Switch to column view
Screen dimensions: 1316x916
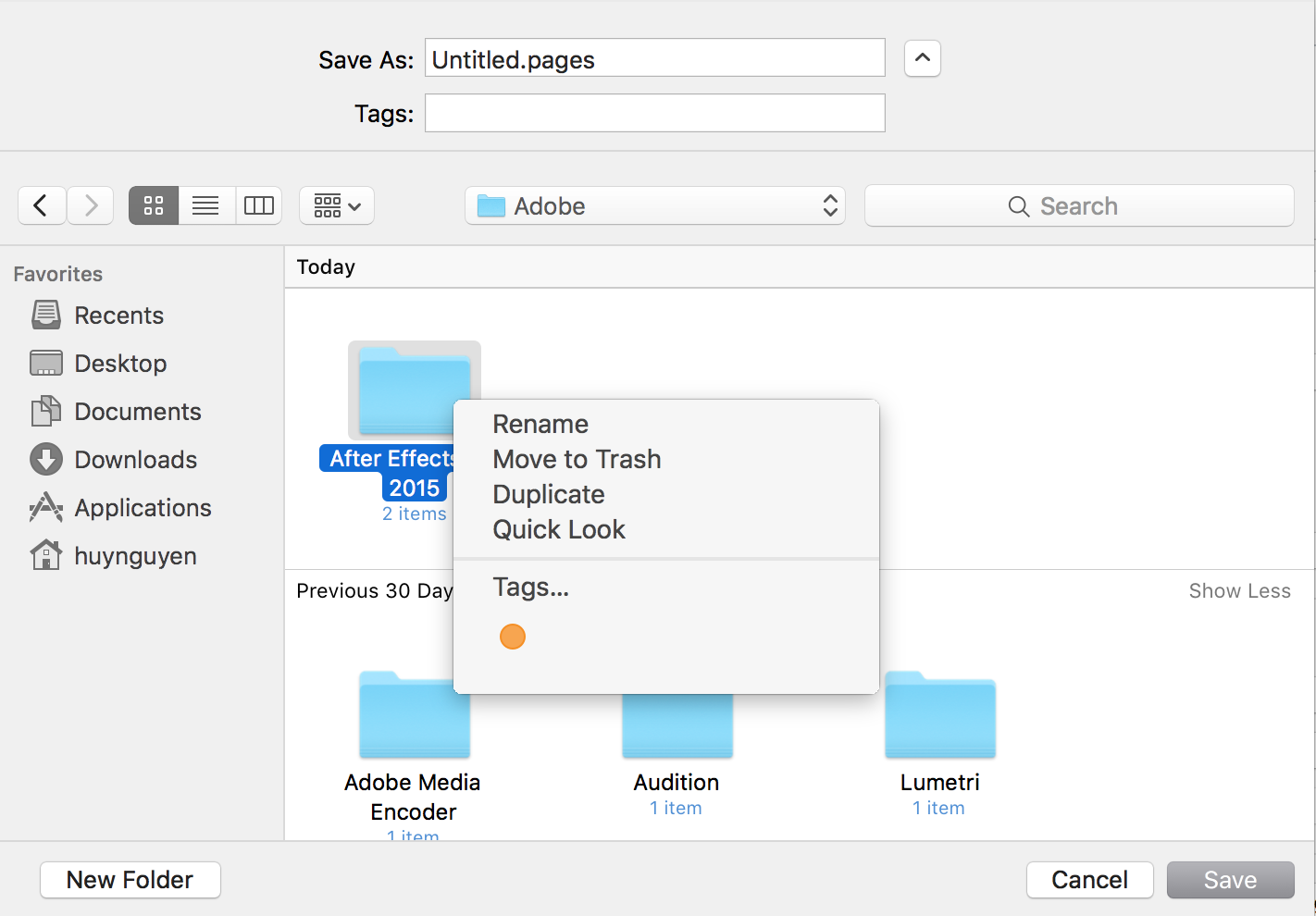click(x=259, y=205)
